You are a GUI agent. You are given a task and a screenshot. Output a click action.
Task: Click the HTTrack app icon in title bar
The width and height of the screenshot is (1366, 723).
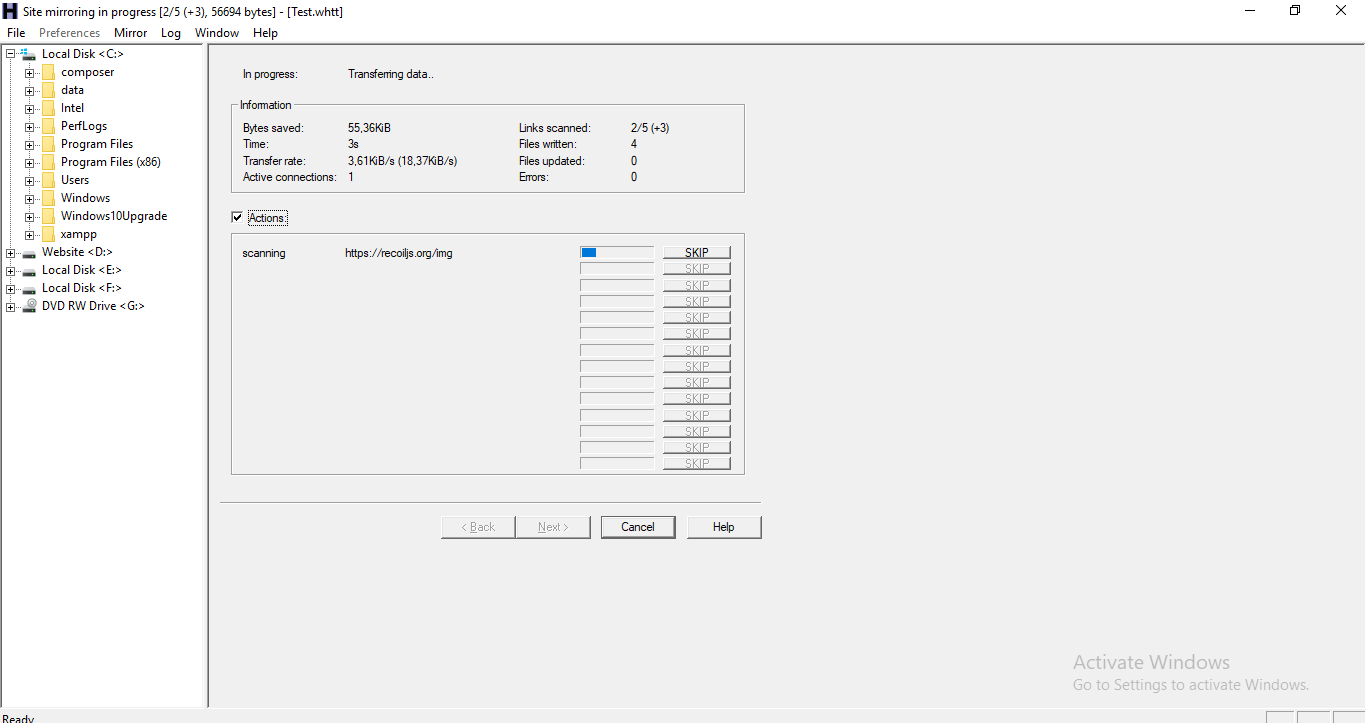tap(10, 11)
